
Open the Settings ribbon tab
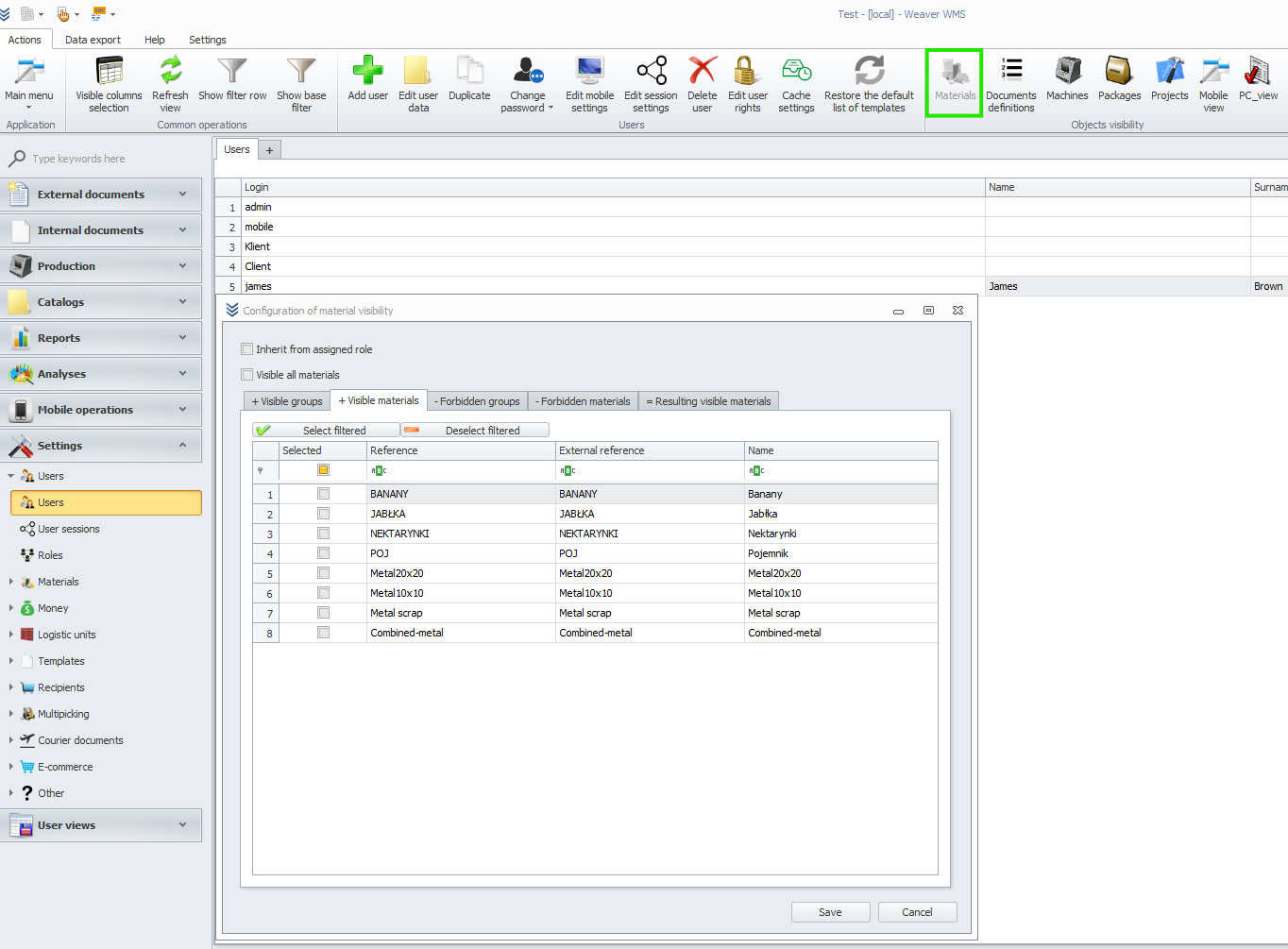(208, 40)
